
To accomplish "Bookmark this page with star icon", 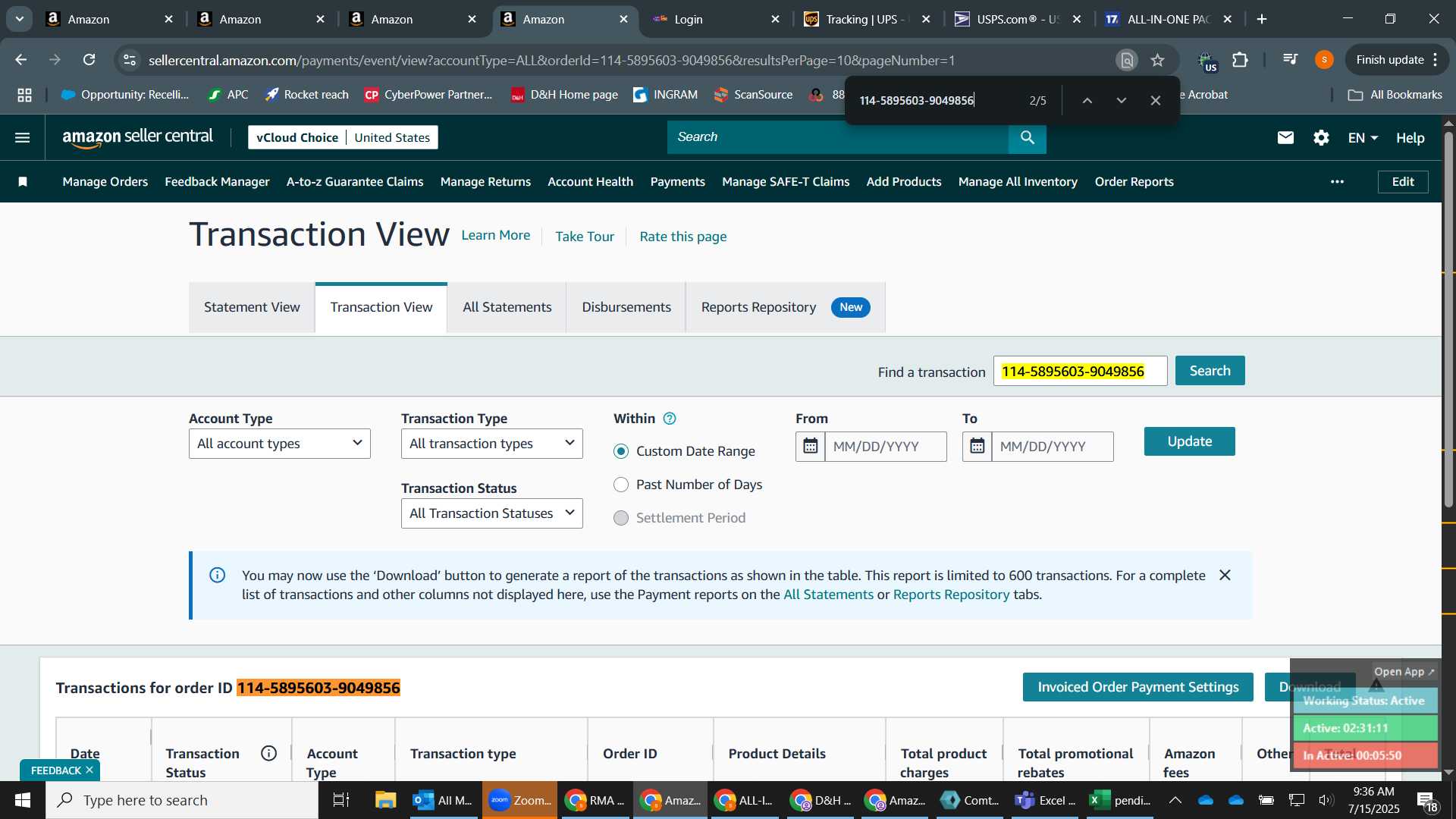I will 1157,60.
